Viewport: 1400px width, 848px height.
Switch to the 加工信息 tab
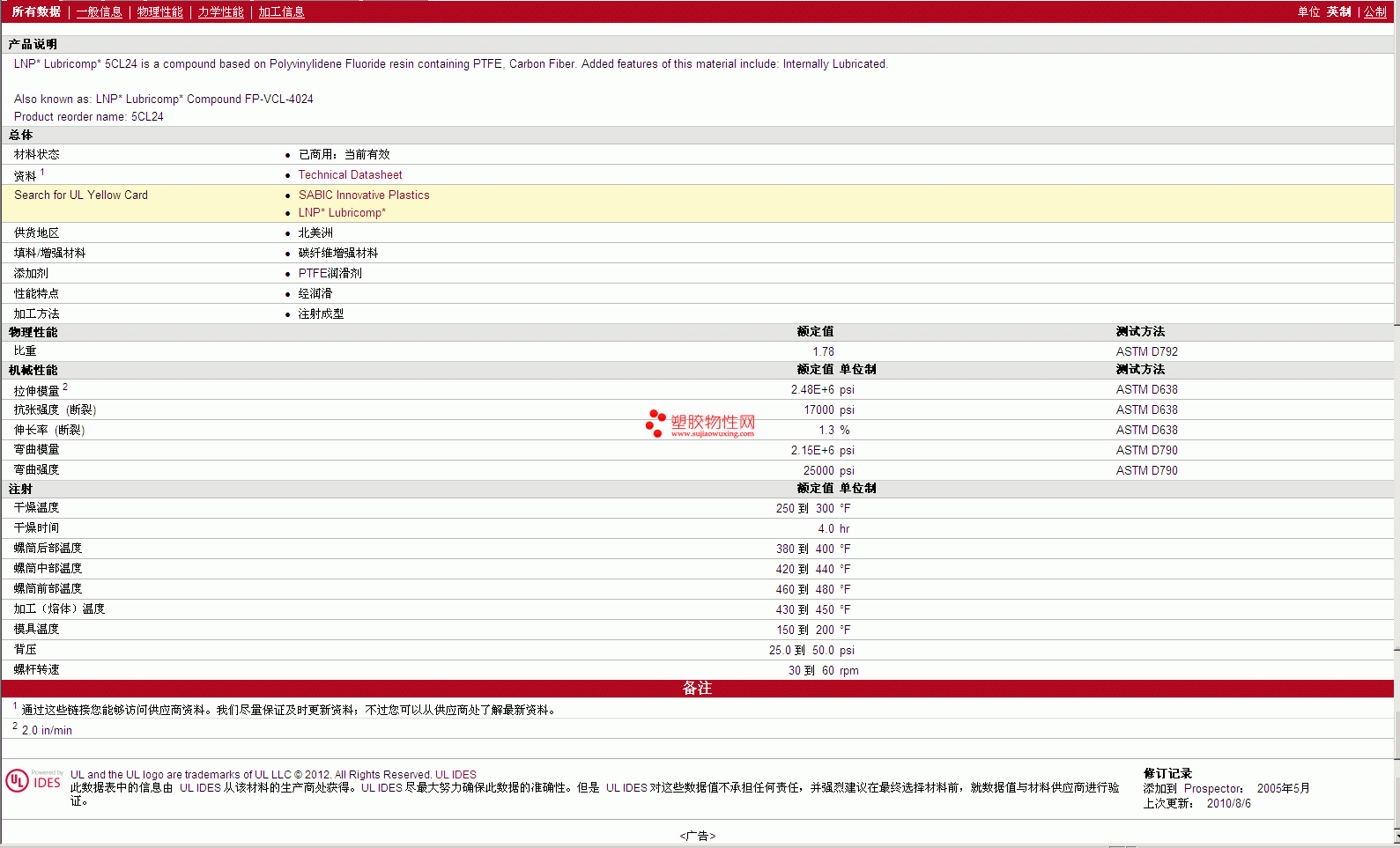coord(282,11)
